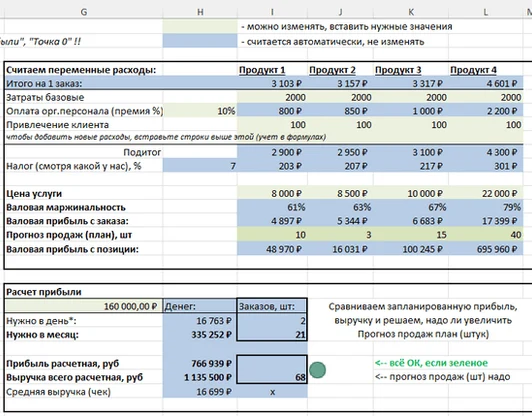Select sales forecast cell with value 15
532x416 pixels.
click(x=411, y=235)
